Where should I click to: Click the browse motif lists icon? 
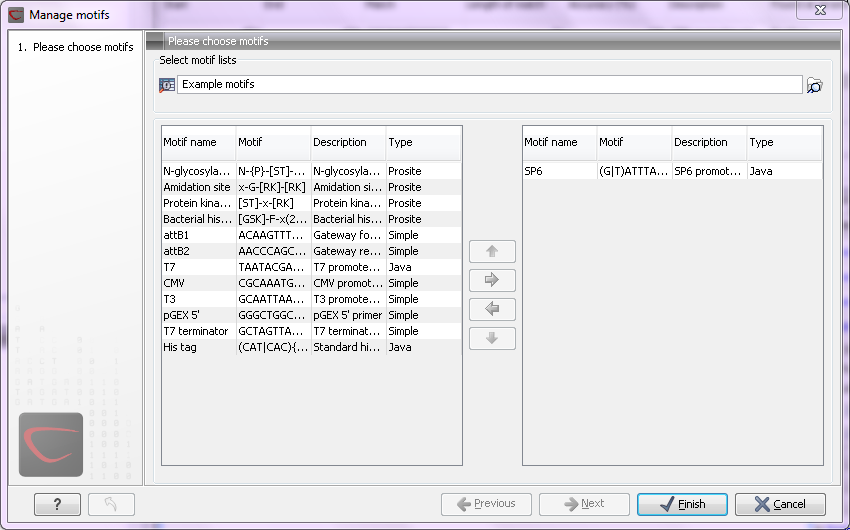(x=814, y=86)
